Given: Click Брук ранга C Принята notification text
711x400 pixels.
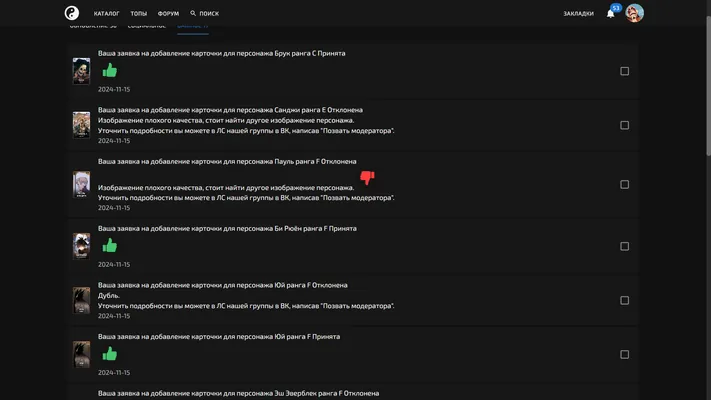Looking at the screenshot, I should 221,53.
